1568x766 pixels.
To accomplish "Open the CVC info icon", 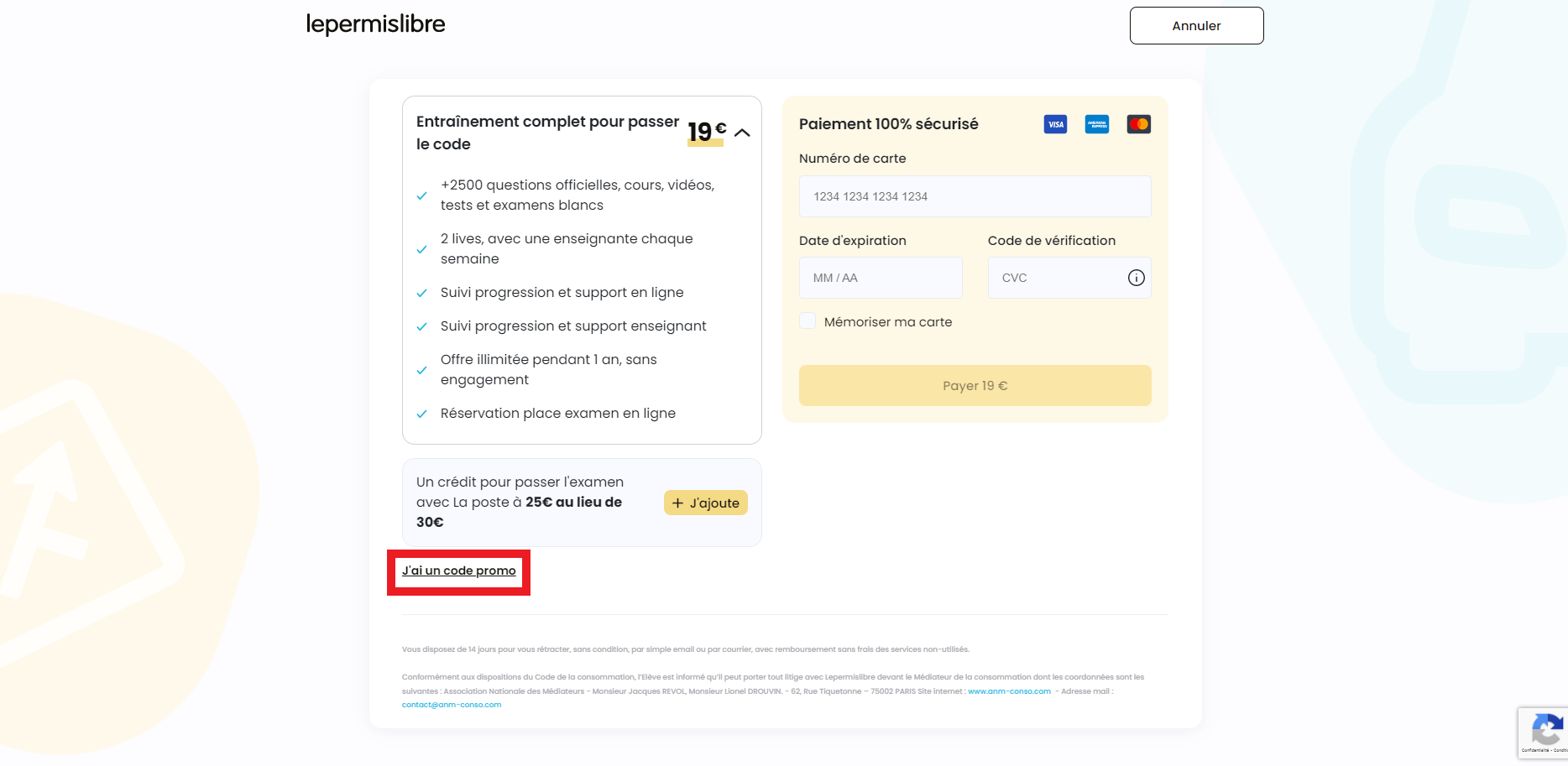I will pos(1137,278).
